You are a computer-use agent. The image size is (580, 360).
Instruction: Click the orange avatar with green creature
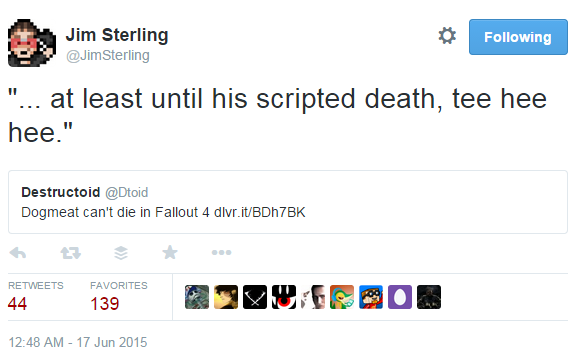[x=342, y=297]
